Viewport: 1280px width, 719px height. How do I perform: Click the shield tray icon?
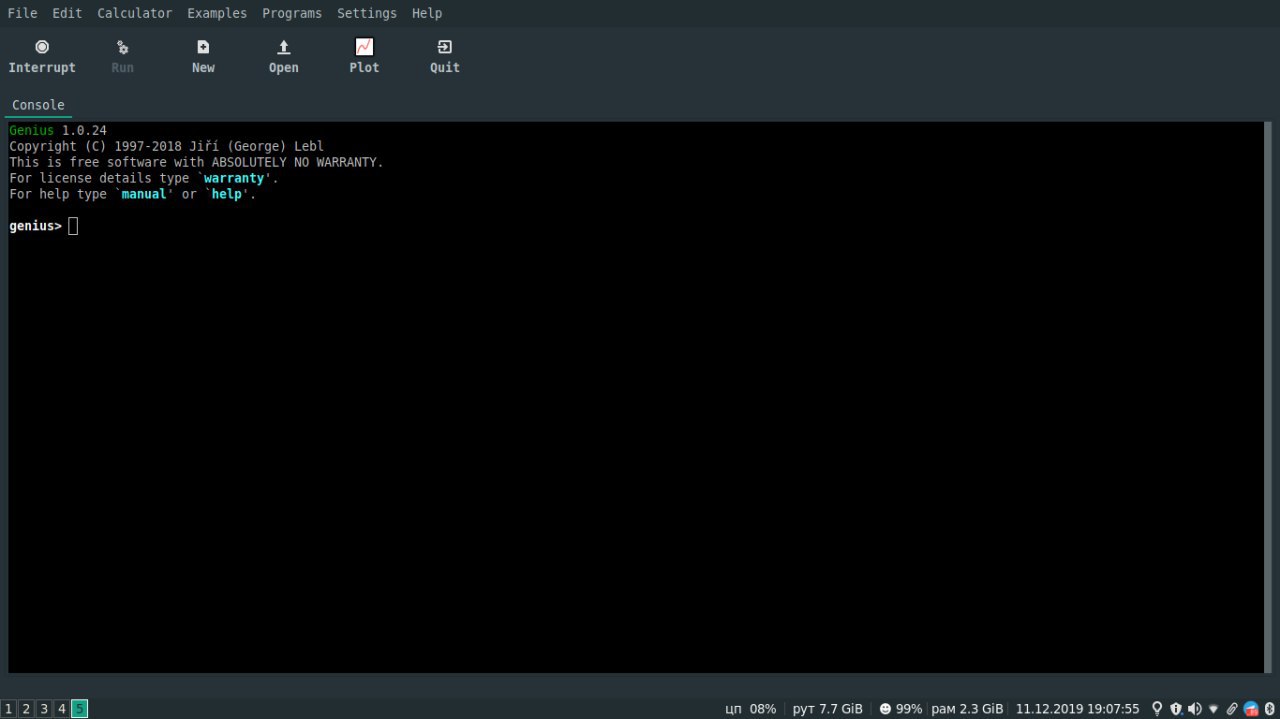[x=1176, y=709]
